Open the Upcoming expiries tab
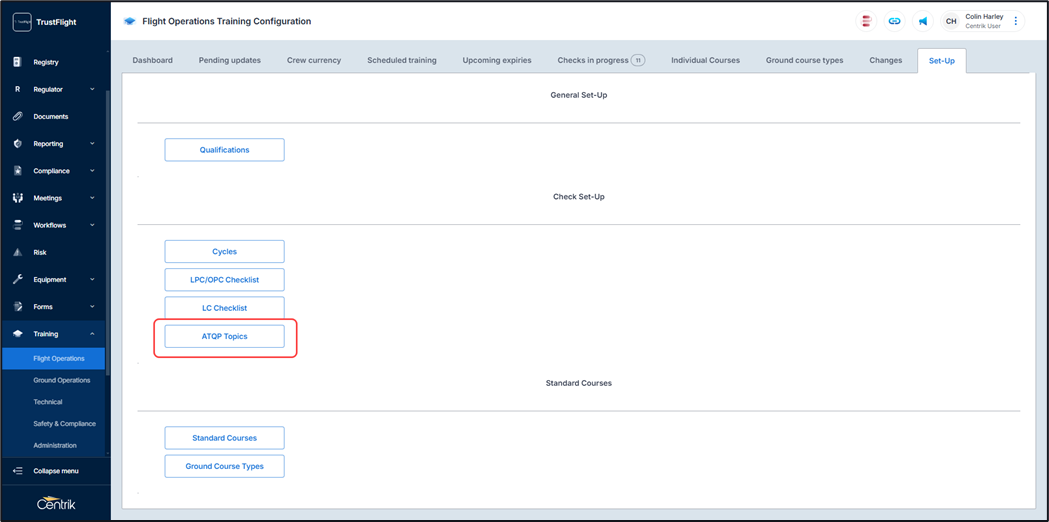 (x=497, y=60)
